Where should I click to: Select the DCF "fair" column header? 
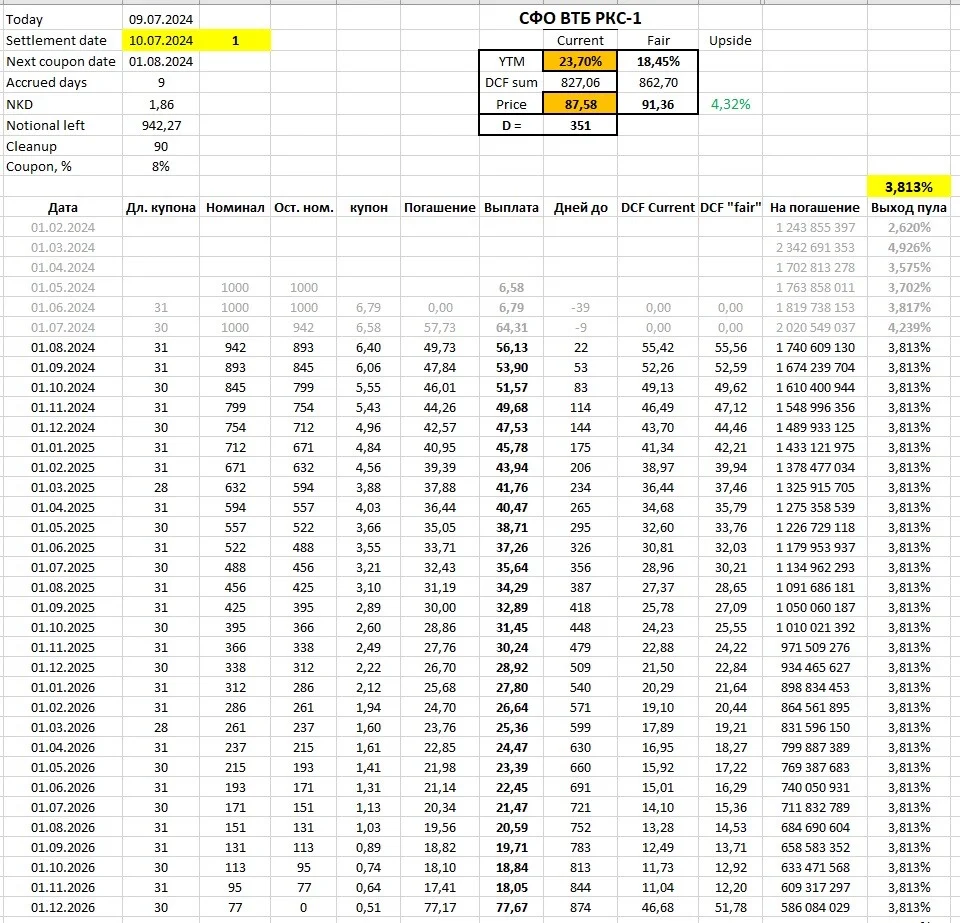pos(730,207)
